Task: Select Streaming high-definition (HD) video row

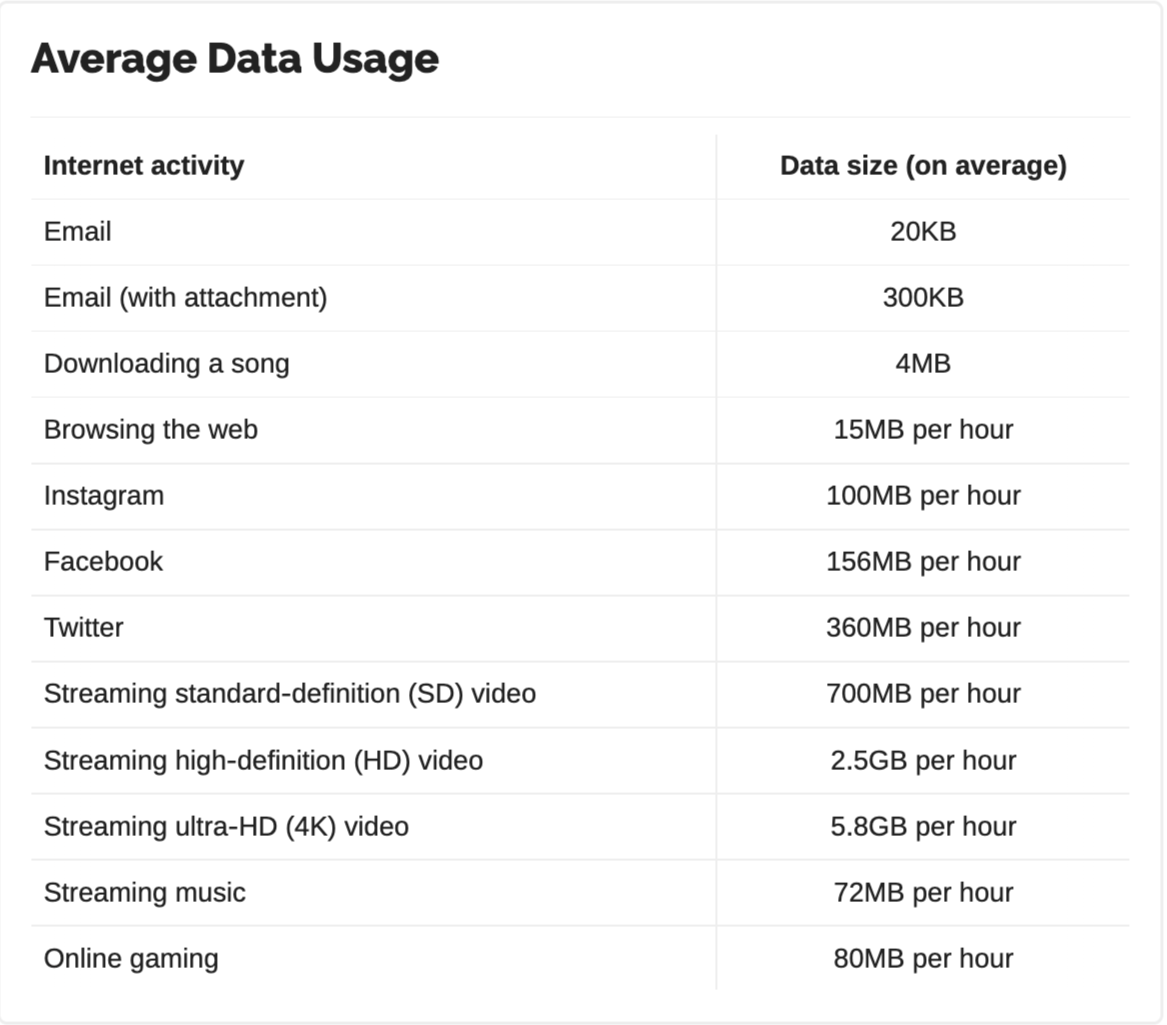Action: tap(580, 761)
